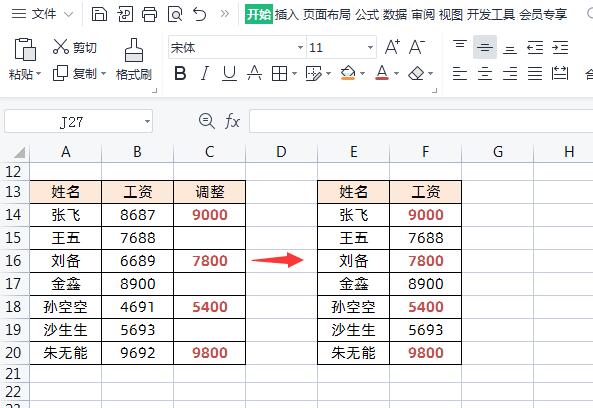Image resolution: width=593 pixels, height=408 pixels.
Task: Click the Save icon in the quick toolbar
Action: click(x=99, y=14)
